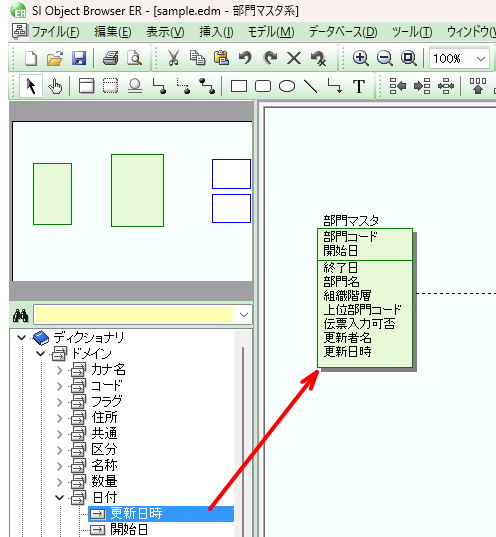
Task: Collapse the ドメイン tree node
Action: [x=40, y=353]
